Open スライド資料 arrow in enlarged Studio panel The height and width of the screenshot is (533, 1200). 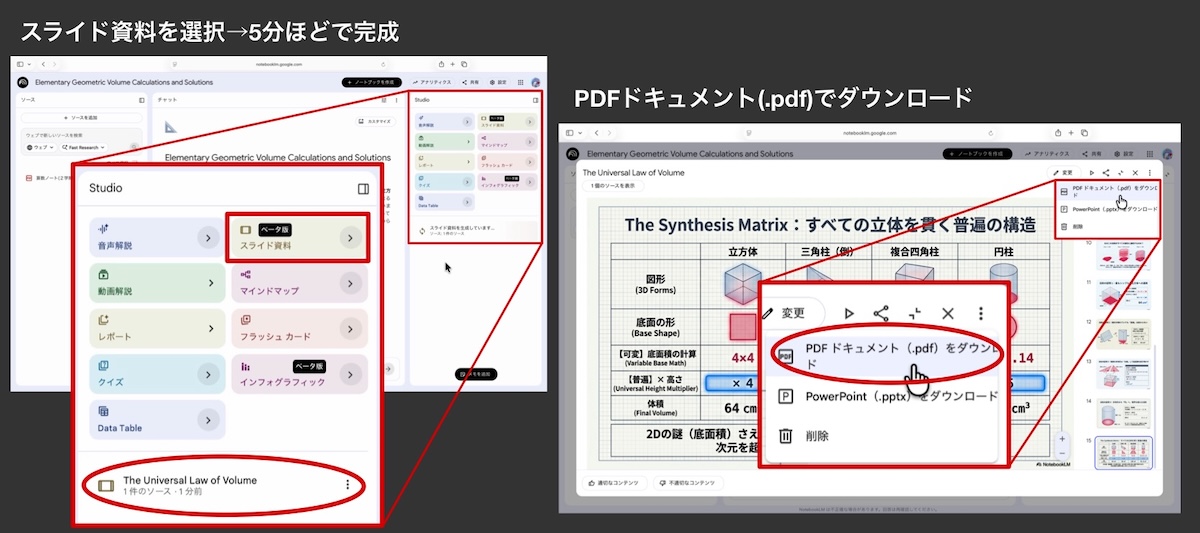[349, 237]
